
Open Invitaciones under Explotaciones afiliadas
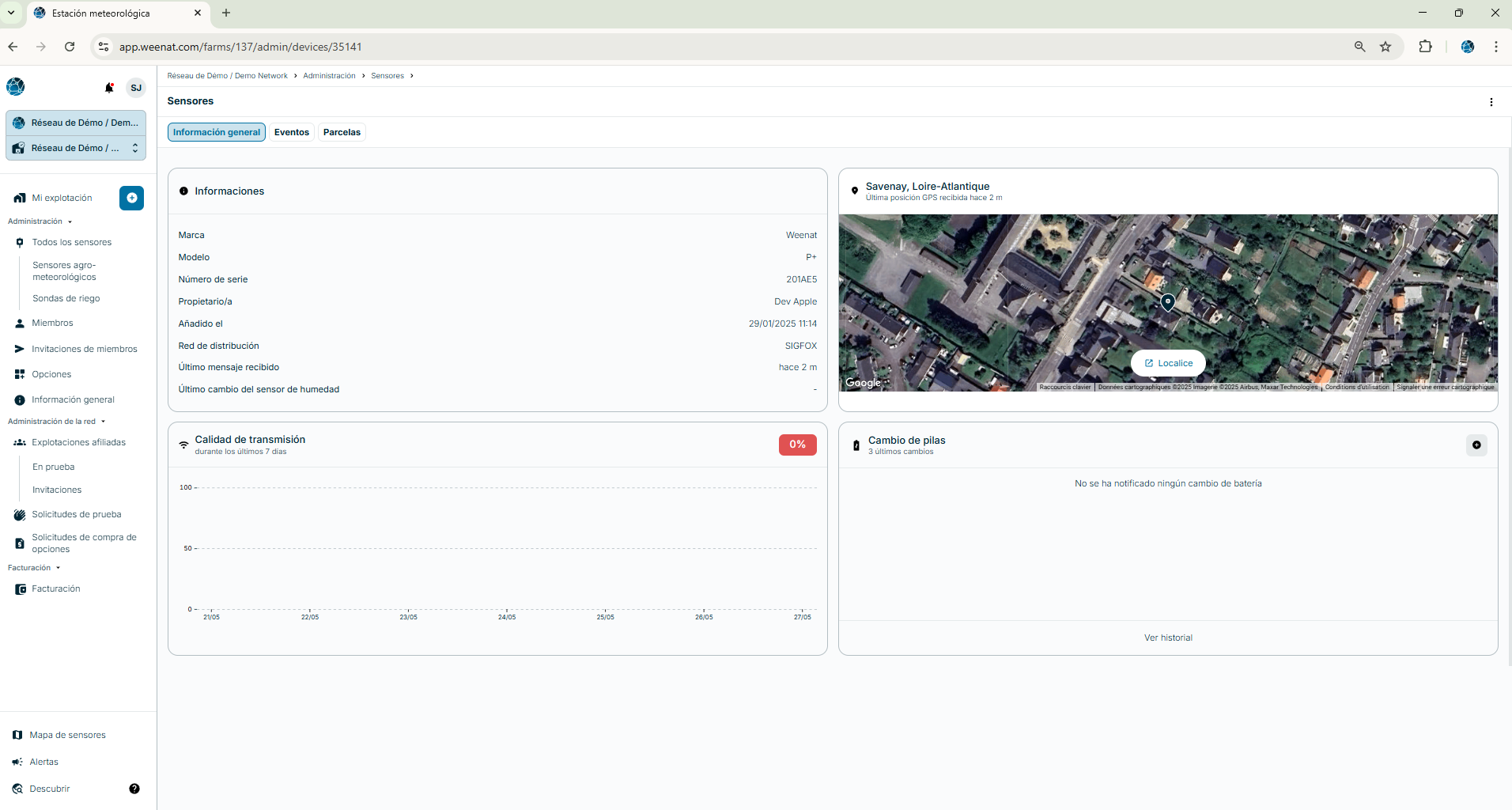(57, 490)
